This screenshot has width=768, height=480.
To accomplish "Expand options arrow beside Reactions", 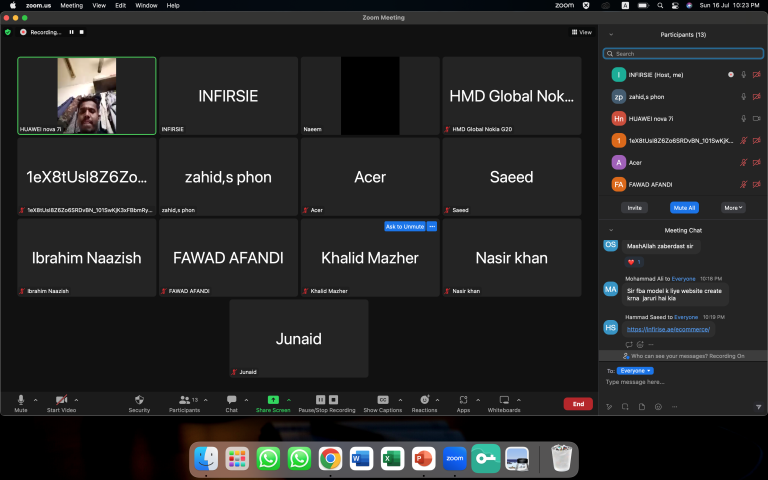I will point(437,400).
